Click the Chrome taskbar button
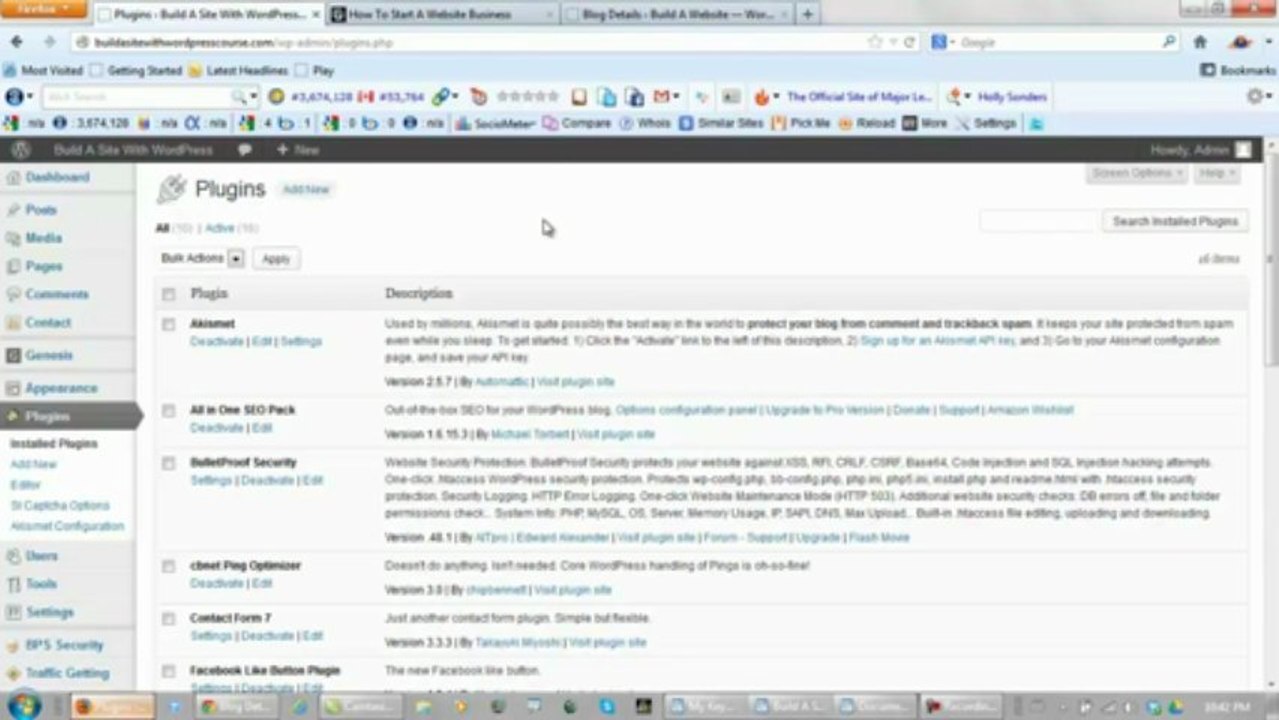 235,706
